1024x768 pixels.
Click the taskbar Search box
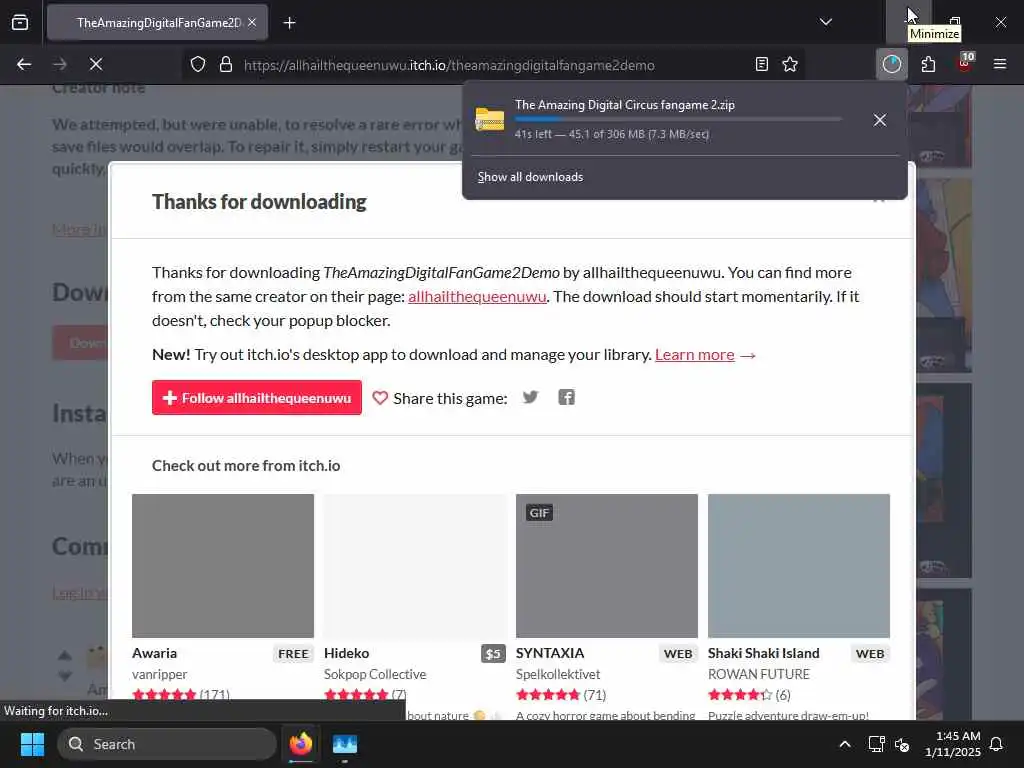(x=167, y=744)
